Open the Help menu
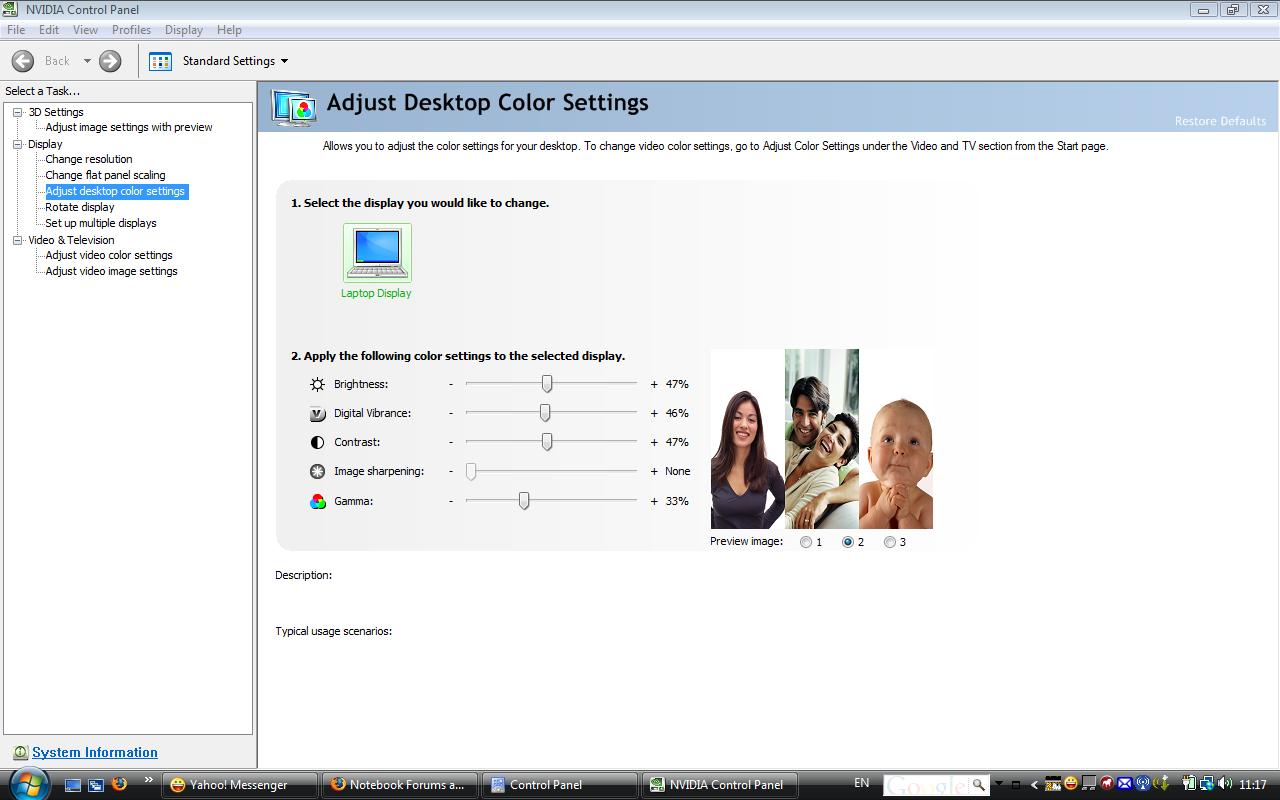Viewport: 1280px width, 800px height. pos(229,30)
